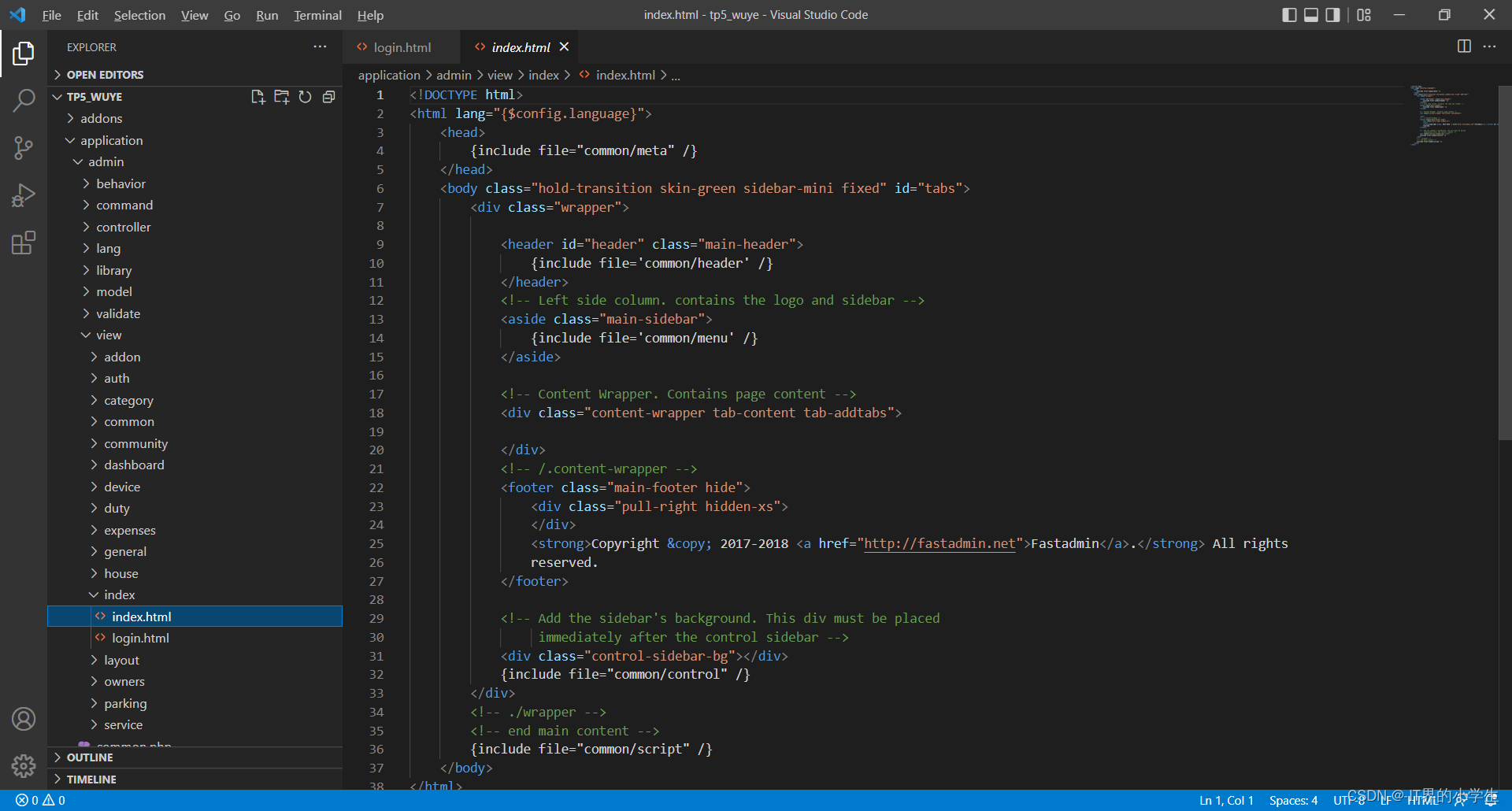
Task: Open the Help menu
Action: 370,15
